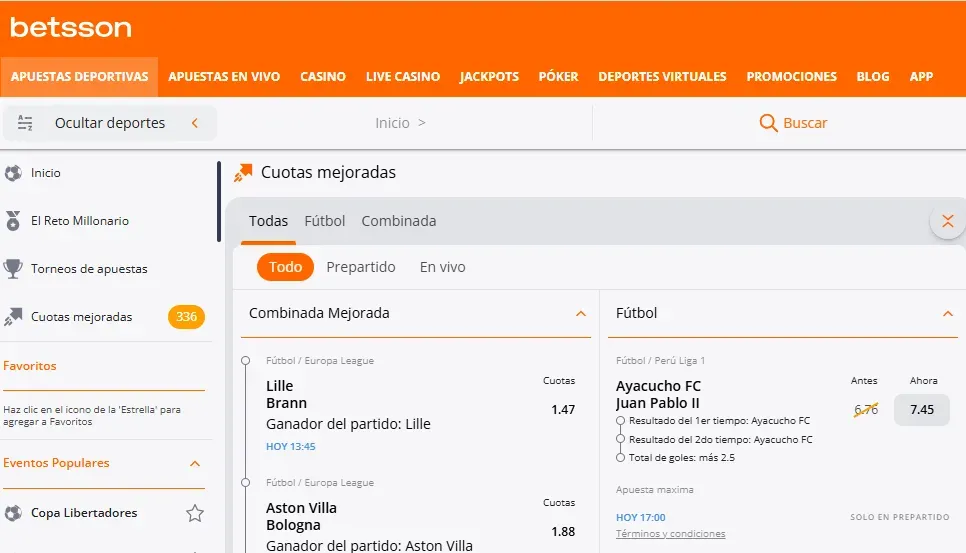Select the 1.47 odds for Lille

click(563, 410)
